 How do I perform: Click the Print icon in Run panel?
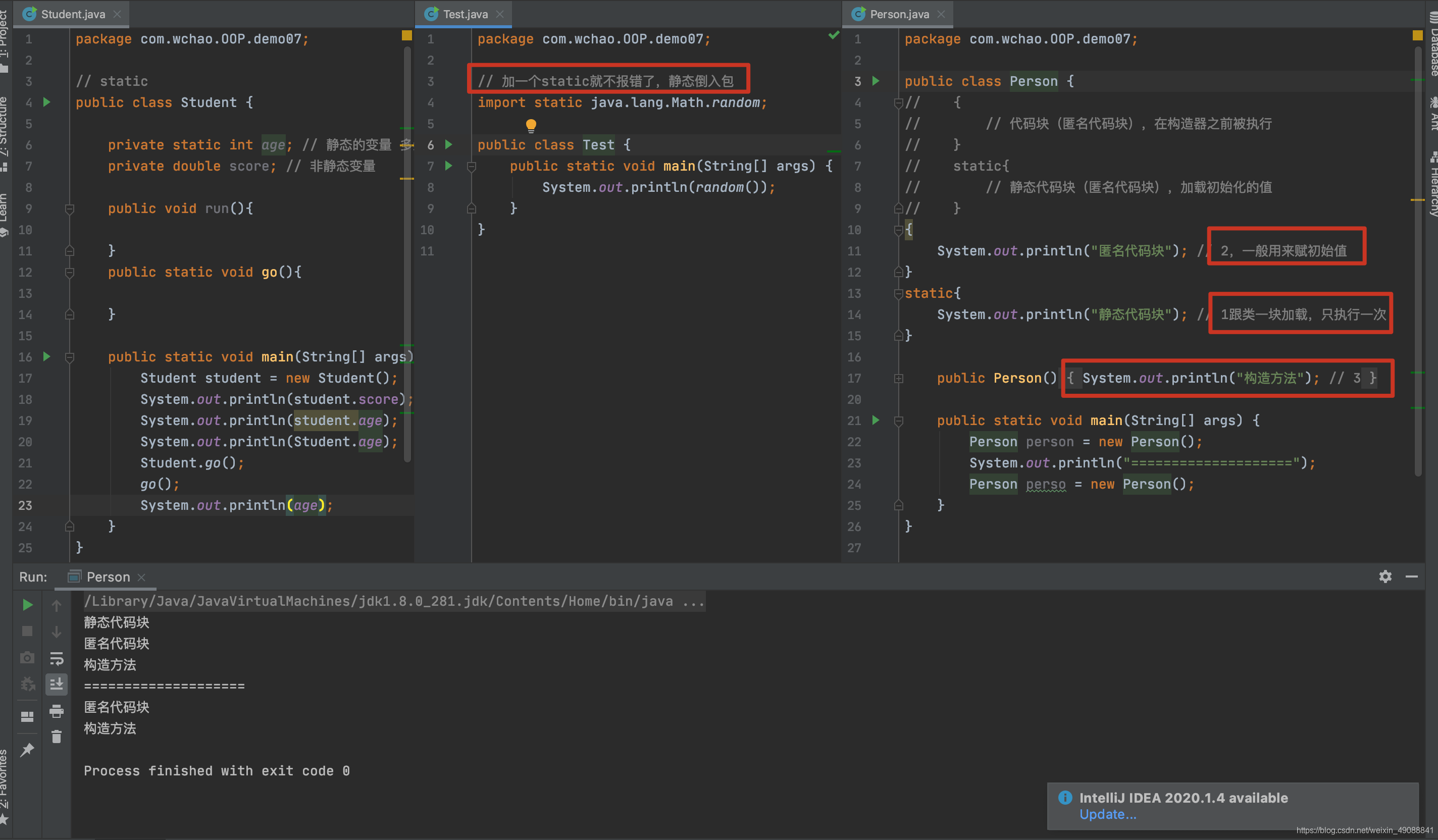click(x=57, y=711)
